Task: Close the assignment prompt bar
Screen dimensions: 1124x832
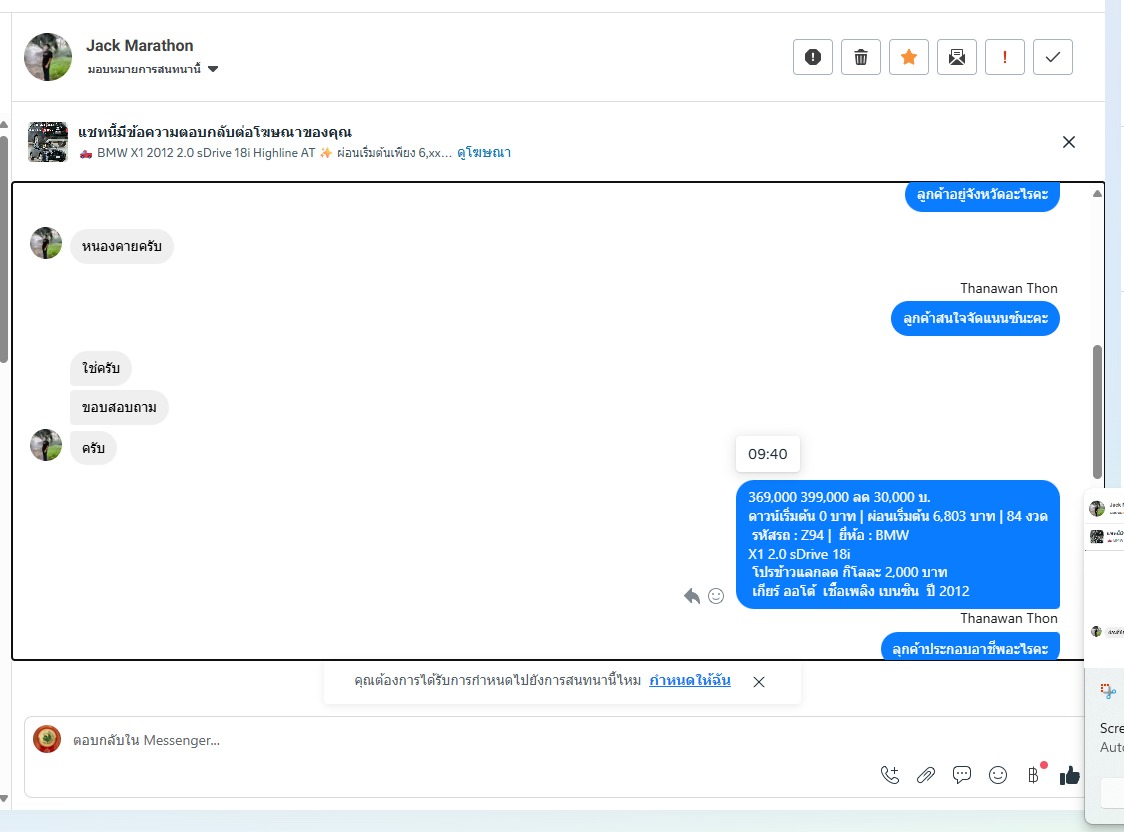Action: tap(759, 682)
